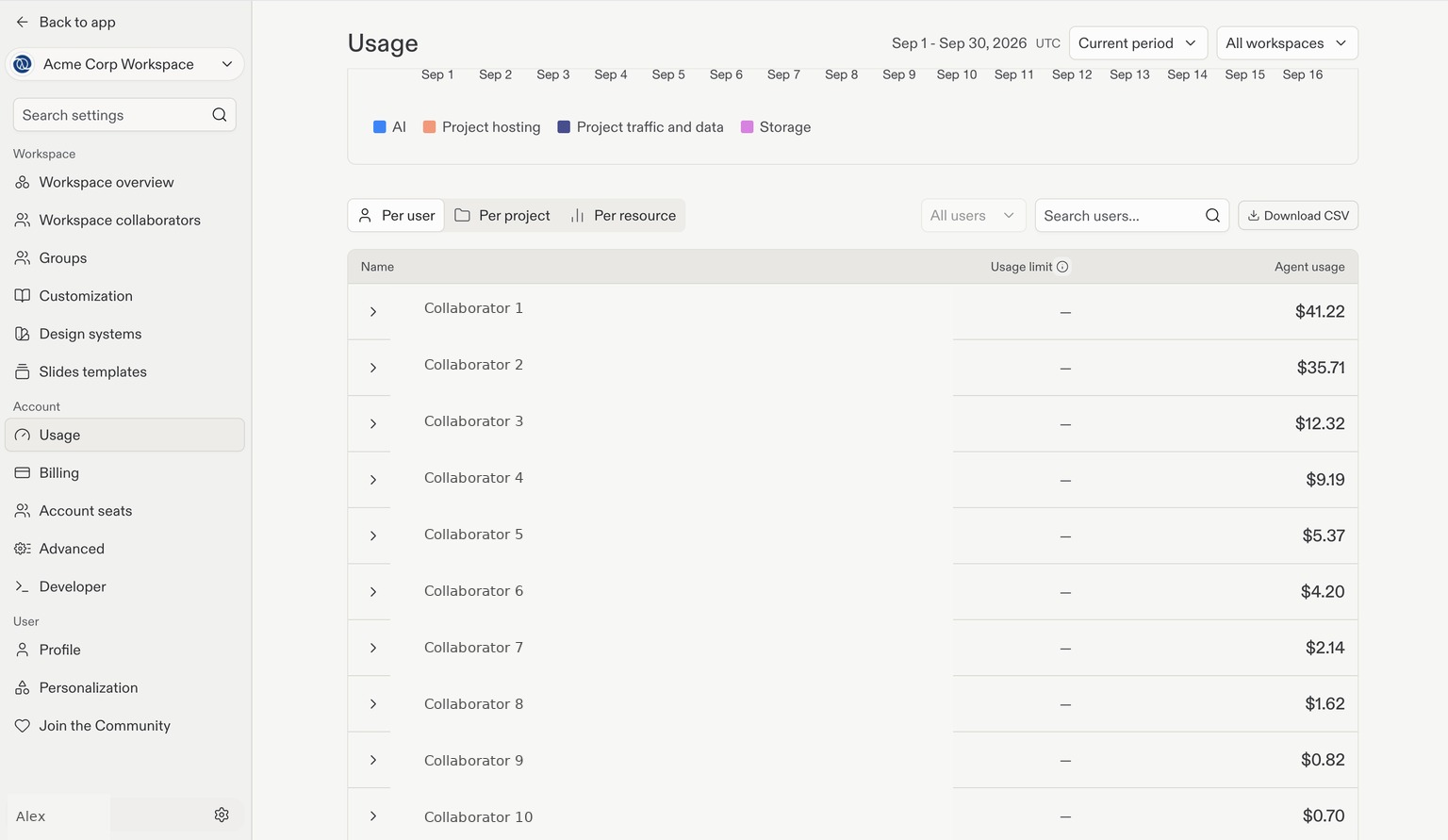Viewport: 1448px width, 840px height.
Task: Click the Advanced settings icon
Action: click(23, 548)
